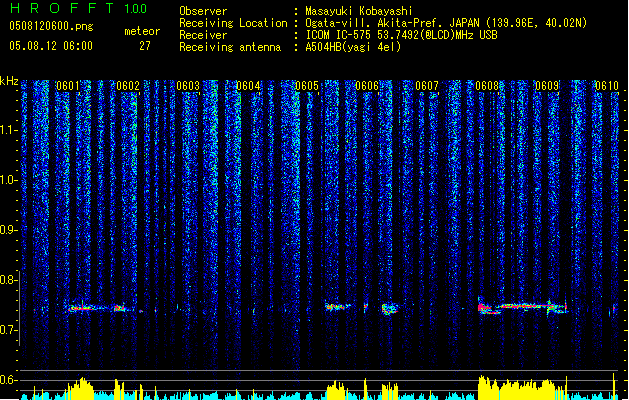Image resolution: width=629 pixels, height=400 pixels.
Task: Click the 0608 time marker
Action: pyautogui.click(x=487, y=86)
